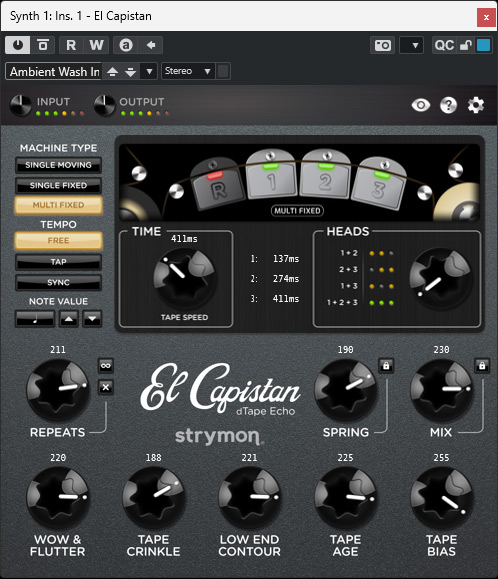Select SINGLE FIXED machine type

click(58, 185)
